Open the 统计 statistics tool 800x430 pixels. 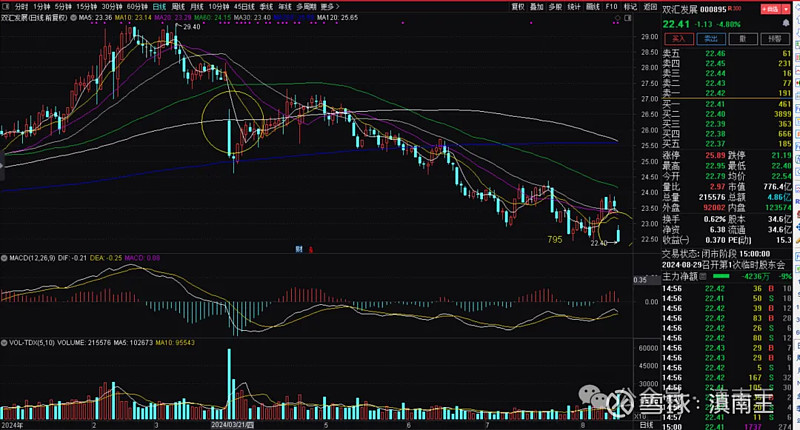pos(574,7)
